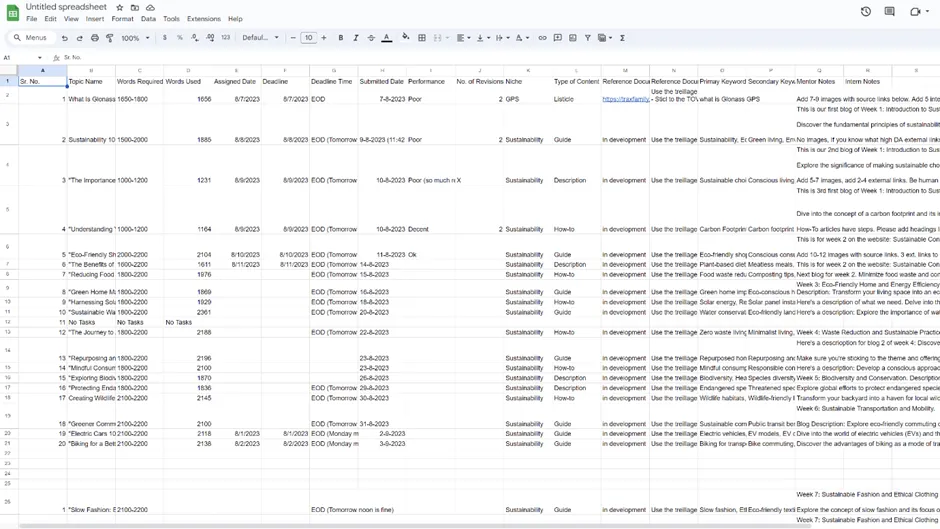Open the zoom 100% dropdown
Viewport: 940px width, 529px height.
pos(135,38)
